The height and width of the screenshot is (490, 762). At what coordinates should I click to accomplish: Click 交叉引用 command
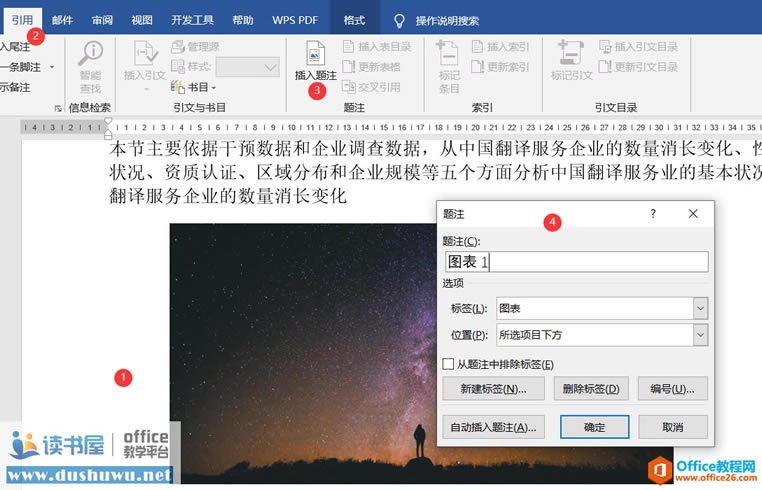pyautogui.click(x=372, y=87)
